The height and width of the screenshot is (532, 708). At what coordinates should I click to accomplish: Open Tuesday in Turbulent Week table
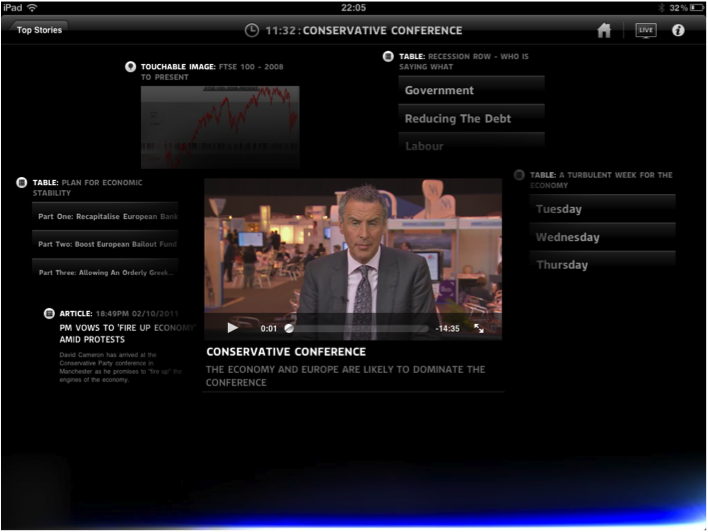[602, 209]
